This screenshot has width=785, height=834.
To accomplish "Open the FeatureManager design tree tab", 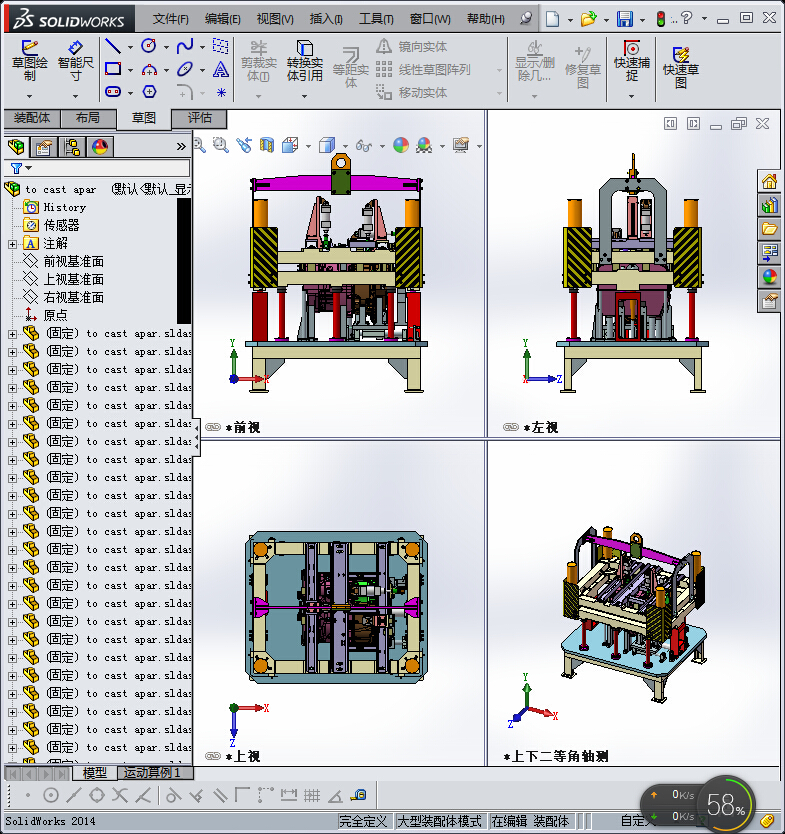I will [16, 146].
